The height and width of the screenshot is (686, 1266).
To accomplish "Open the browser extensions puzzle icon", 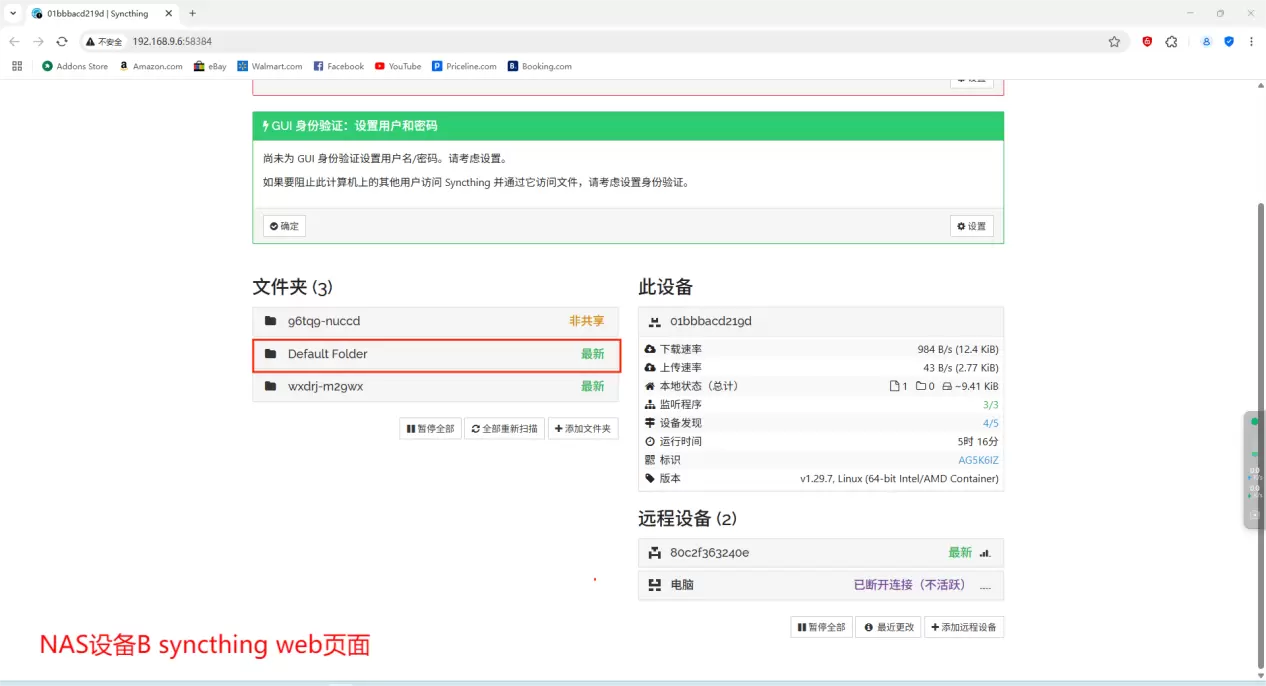I will 1171,42.
